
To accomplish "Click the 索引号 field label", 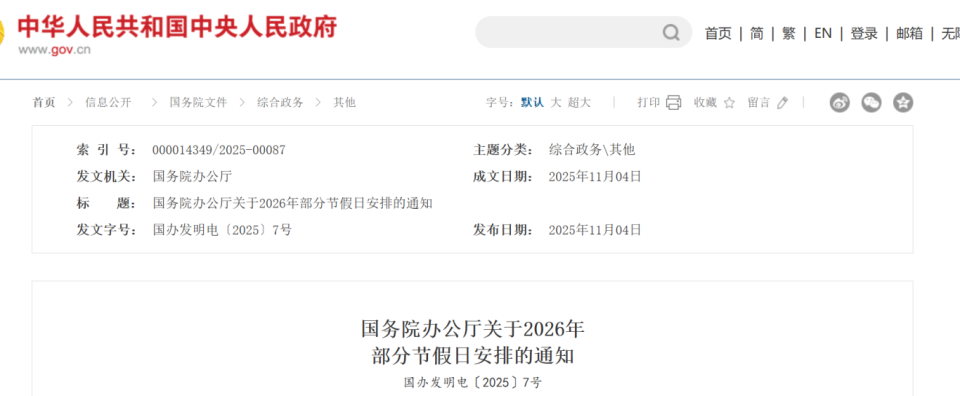I will tap(107, 150).
